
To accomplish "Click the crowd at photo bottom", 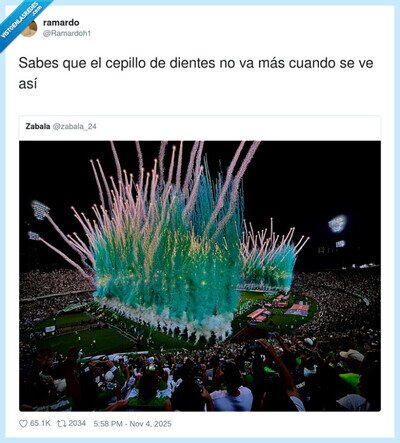I will 200,382.
